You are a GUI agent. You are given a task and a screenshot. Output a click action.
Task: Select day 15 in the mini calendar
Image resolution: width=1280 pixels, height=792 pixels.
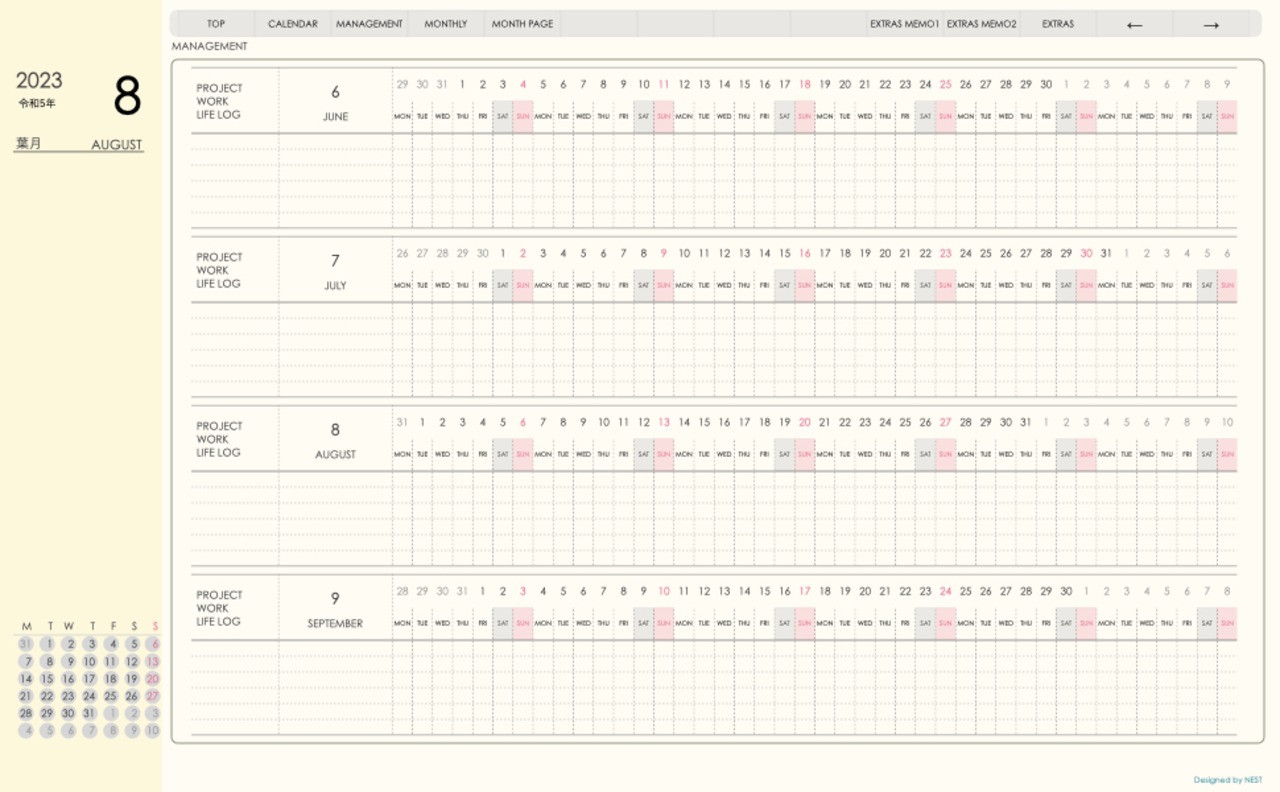(47, 679)
